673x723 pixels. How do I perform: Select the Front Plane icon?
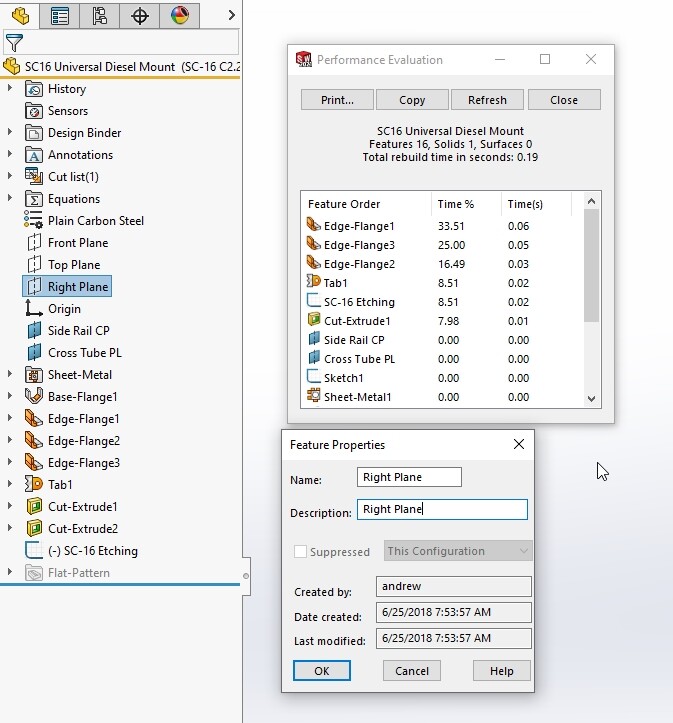[34, 243]
